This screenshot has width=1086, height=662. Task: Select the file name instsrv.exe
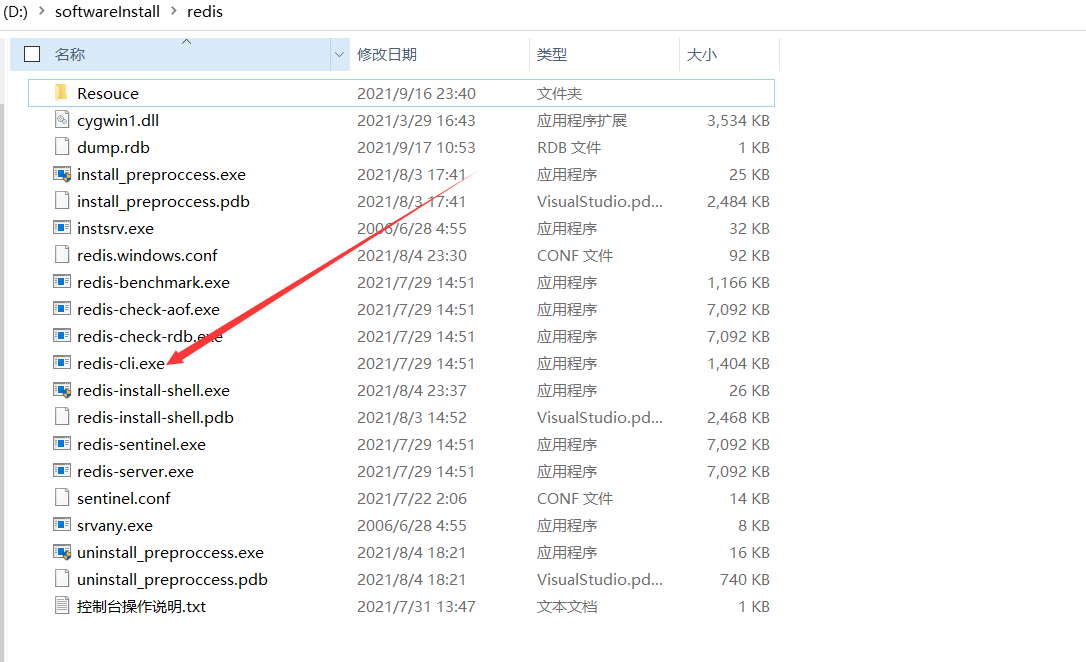point(115,229)
